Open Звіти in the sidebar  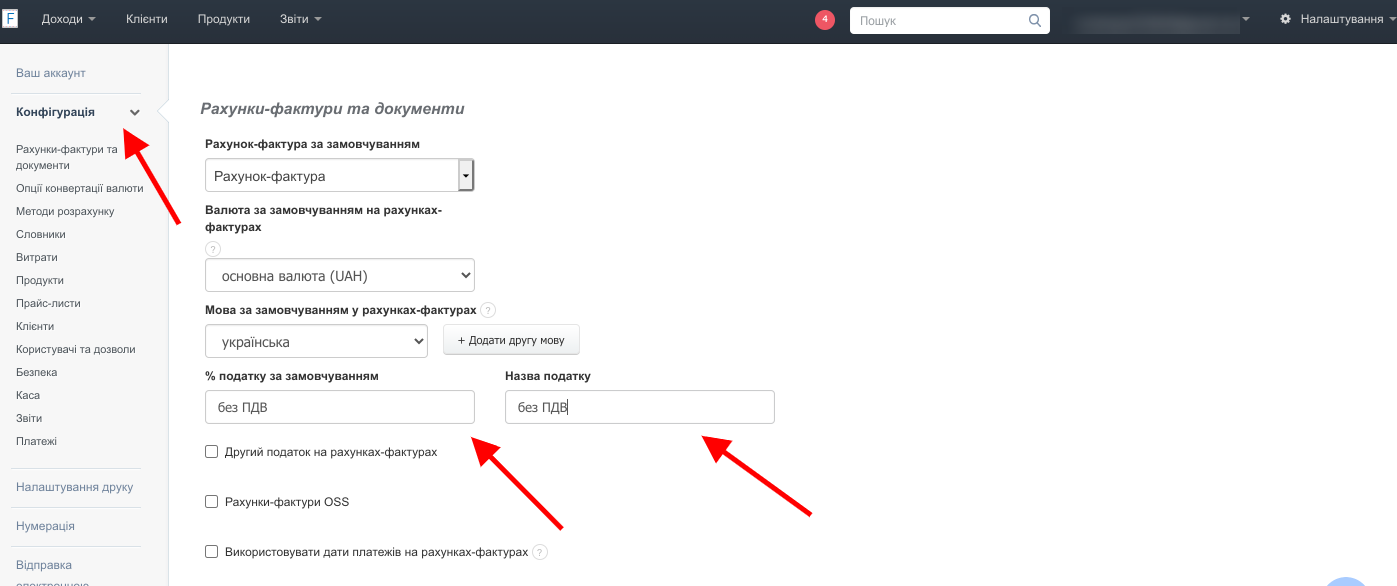[x=29, y=418]
